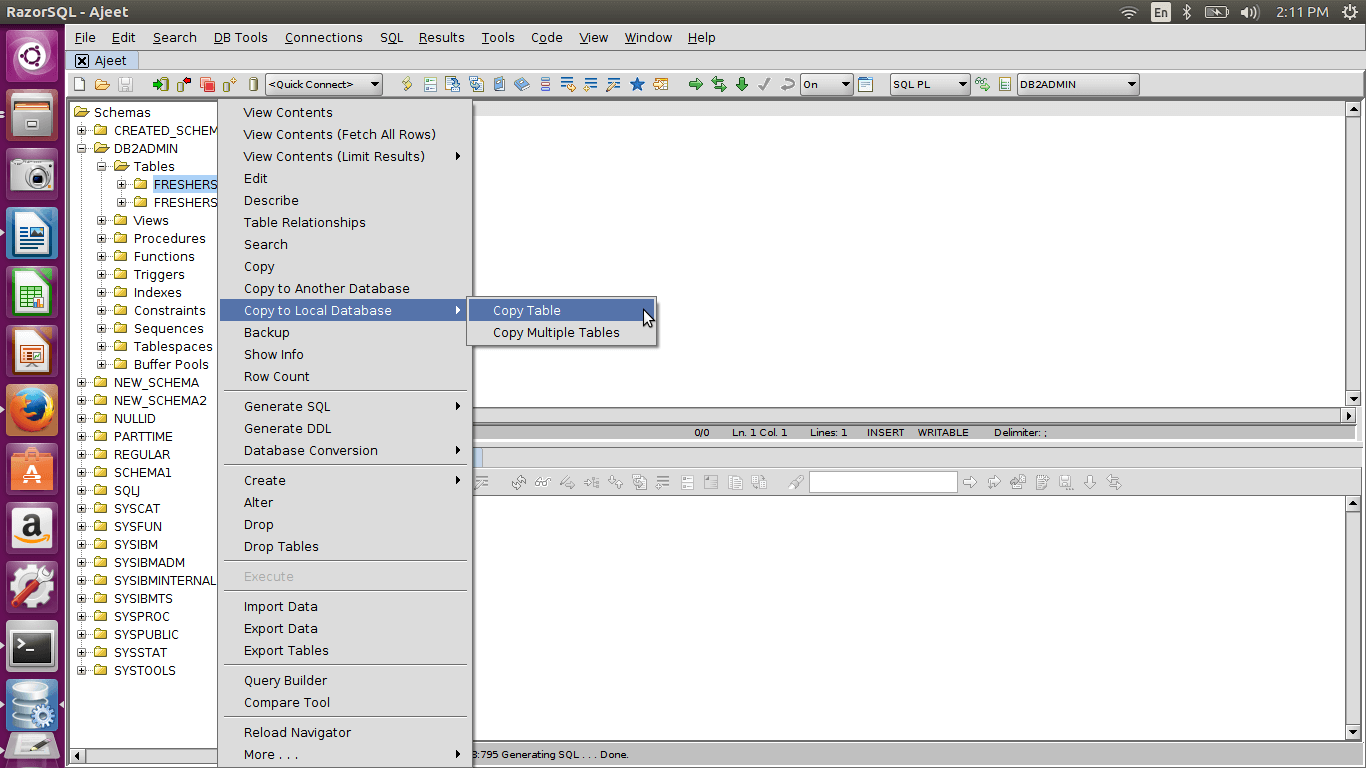Select the Tablespaces folder in tree
The width and height of the screenshot is (1366, 768).
[x=173, y=346]
